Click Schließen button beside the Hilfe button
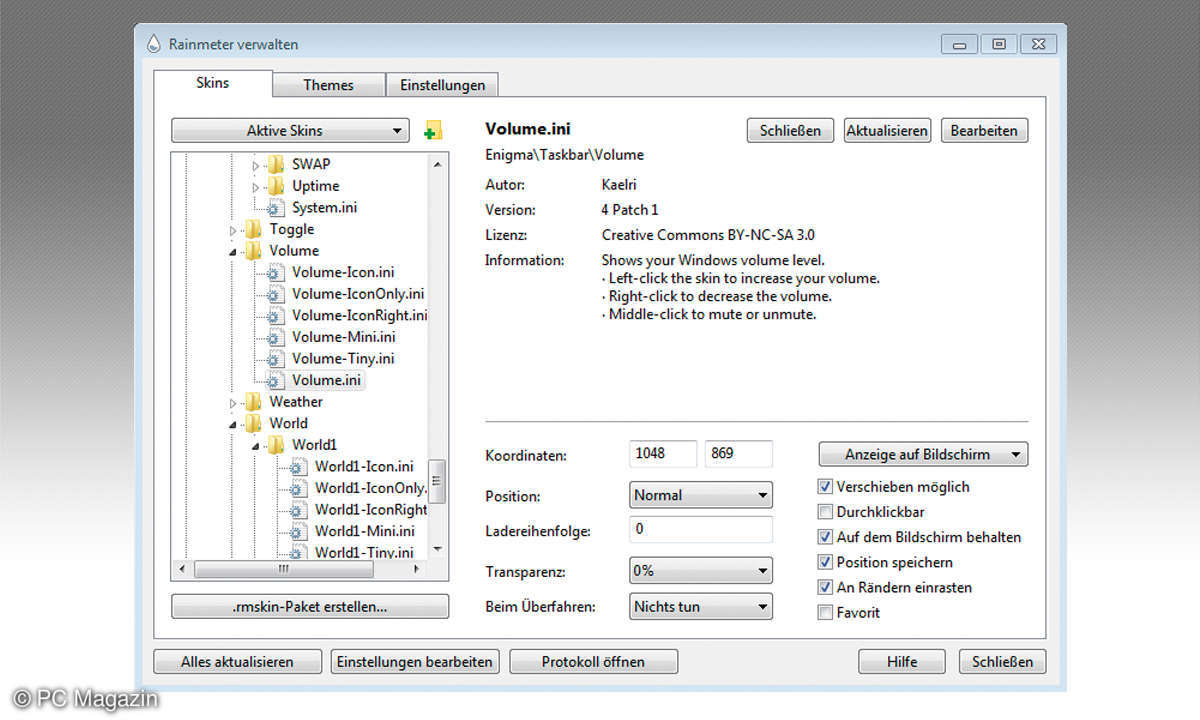This screenshot has height=720, width=1200. [x=1003, y=661]
